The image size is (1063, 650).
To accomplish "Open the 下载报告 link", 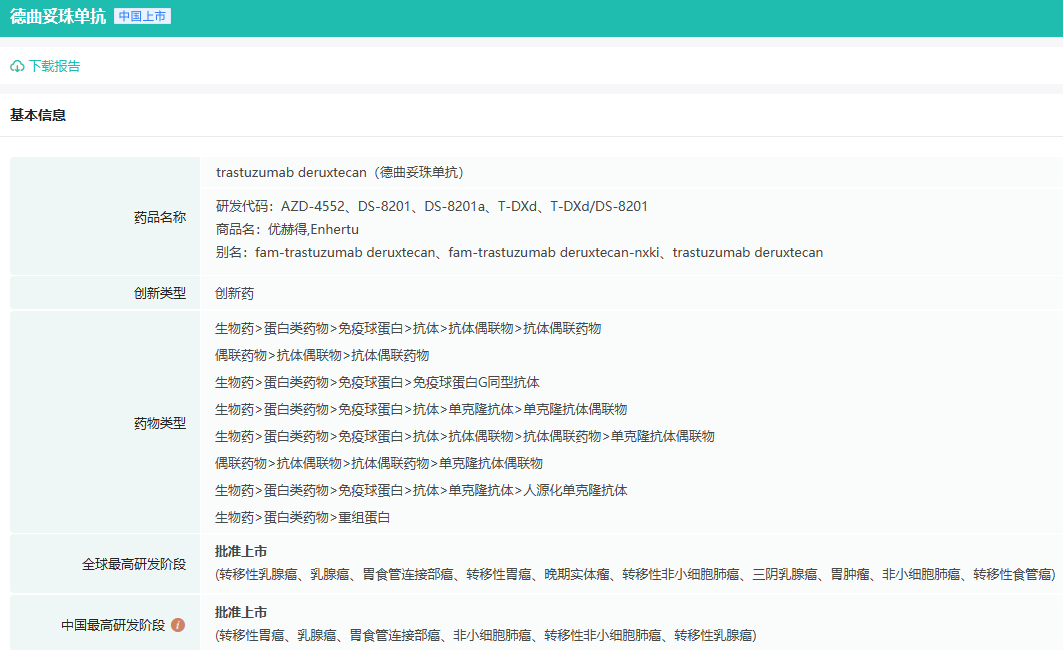I will 54,67.
